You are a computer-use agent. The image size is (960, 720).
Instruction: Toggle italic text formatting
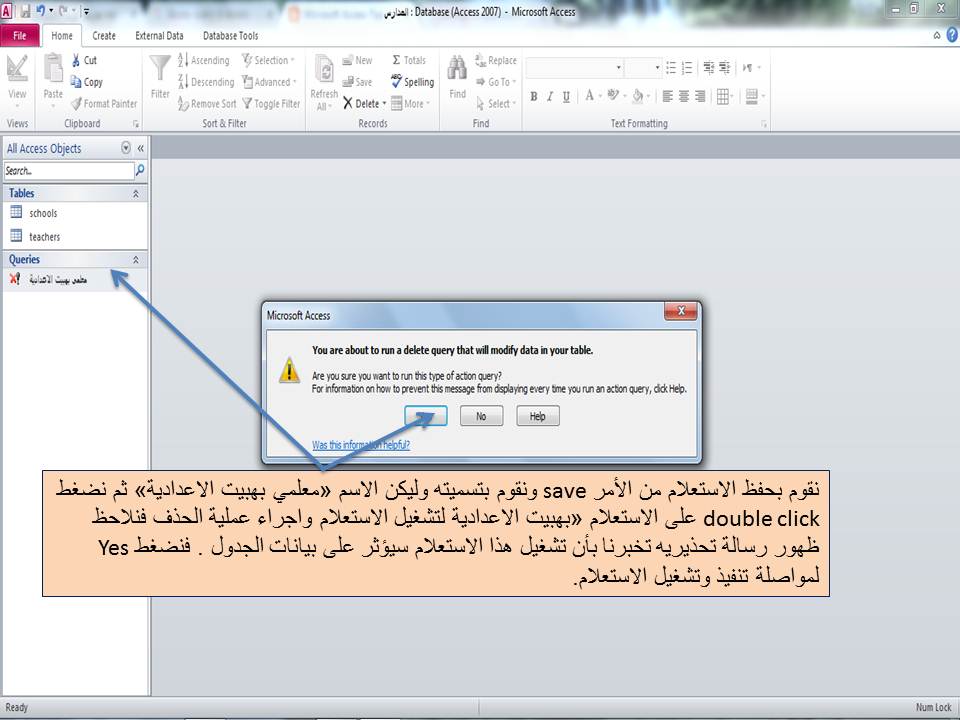(550, 96)
